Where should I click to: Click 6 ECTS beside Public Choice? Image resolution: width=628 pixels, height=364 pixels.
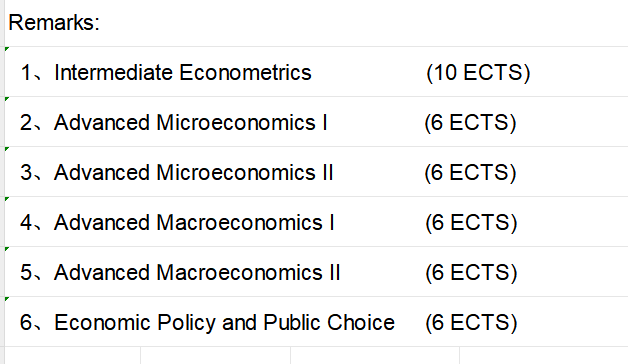pos(471,323)
